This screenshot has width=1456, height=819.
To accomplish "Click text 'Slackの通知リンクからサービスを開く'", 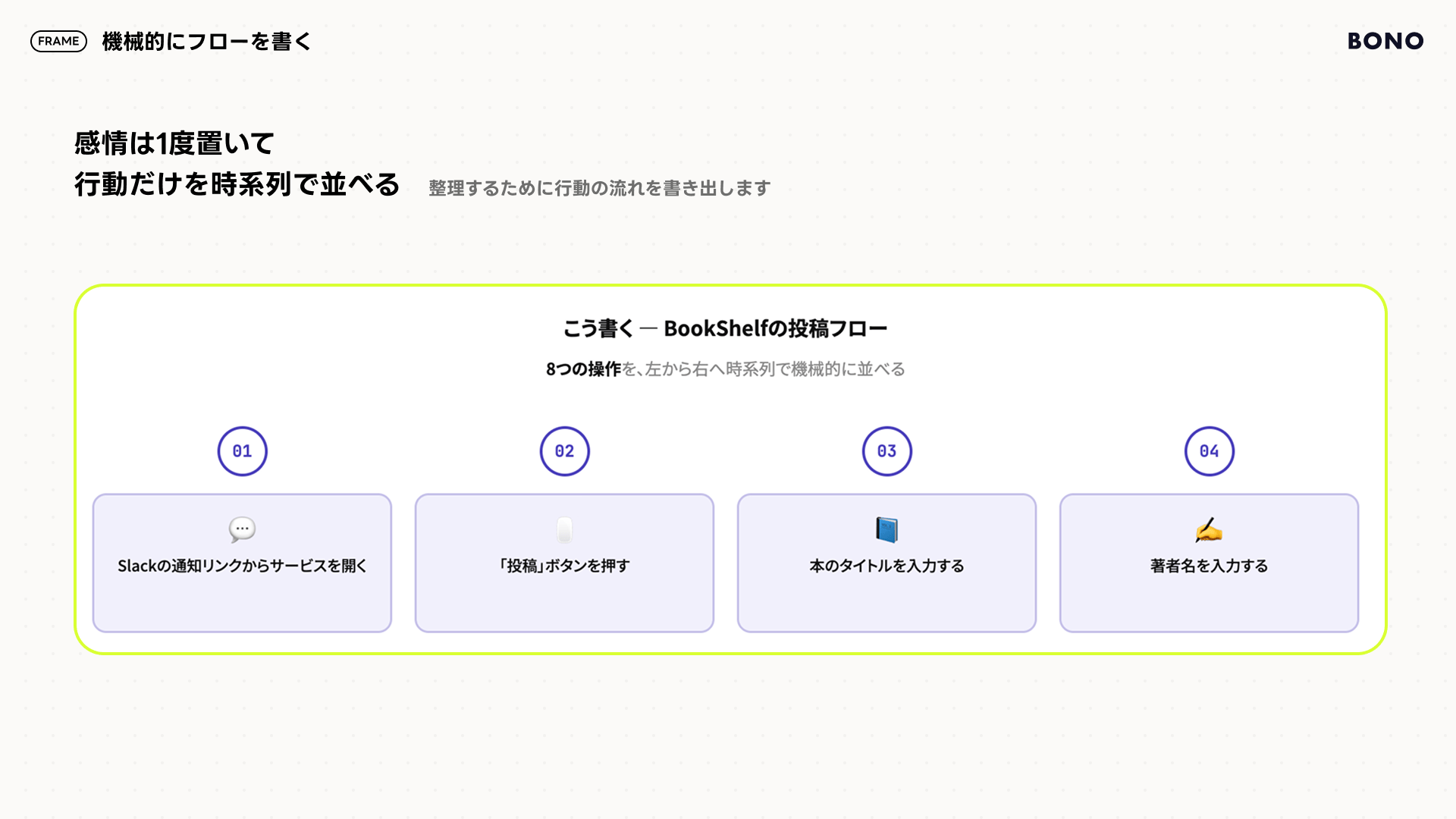I will point(242,566).
